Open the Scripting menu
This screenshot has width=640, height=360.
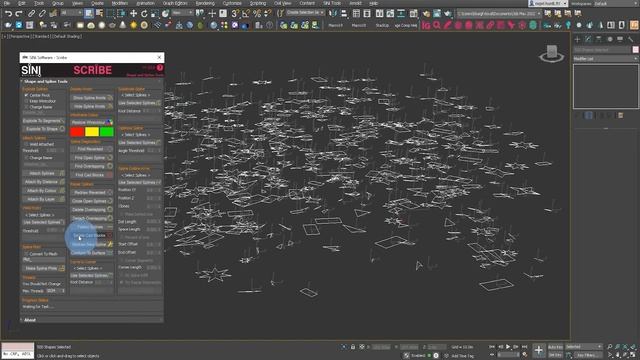(x=258, y=3)
